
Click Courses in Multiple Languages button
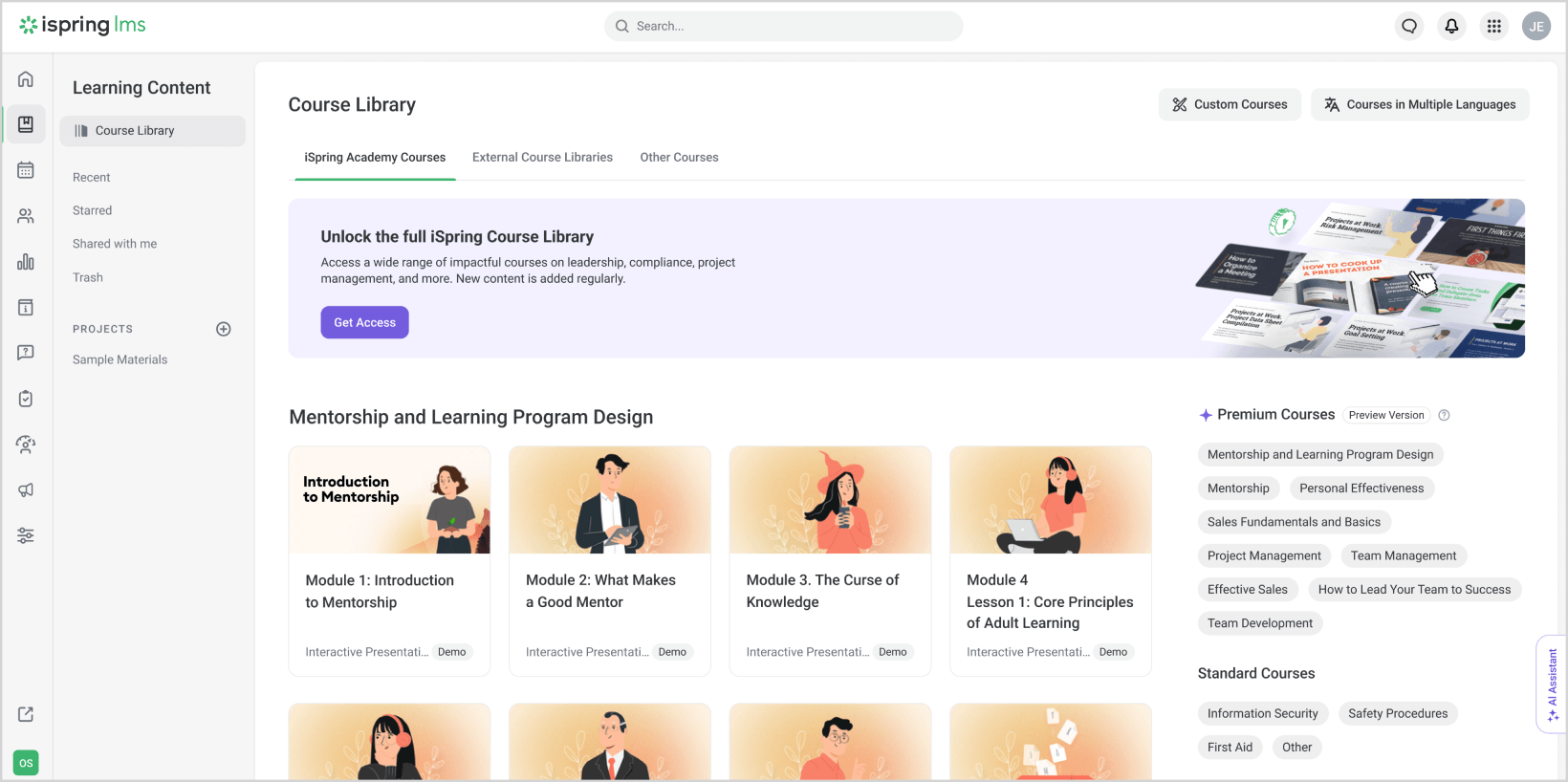(1420, 104)
